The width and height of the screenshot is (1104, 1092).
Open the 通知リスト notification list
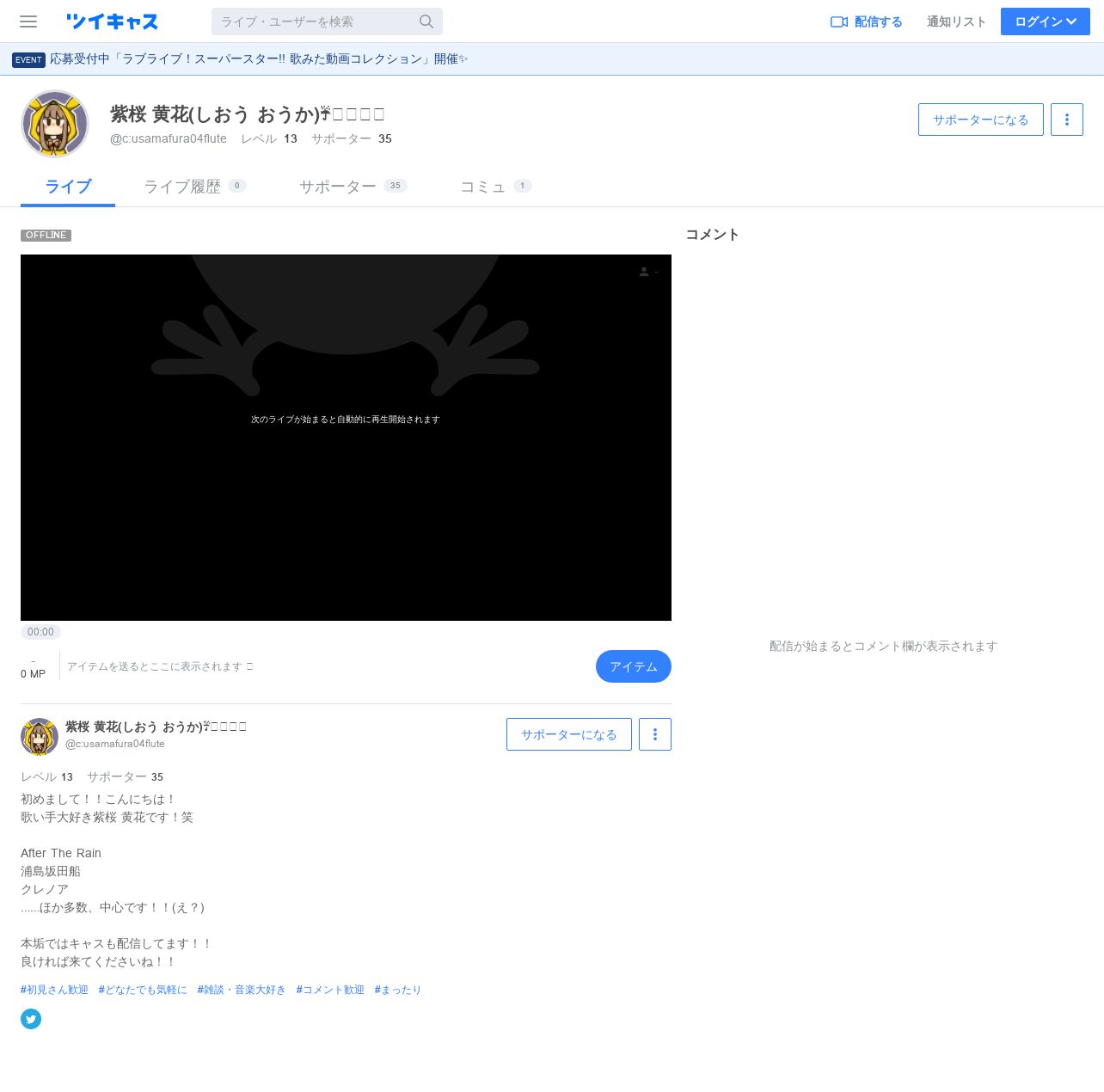[956, 21]
